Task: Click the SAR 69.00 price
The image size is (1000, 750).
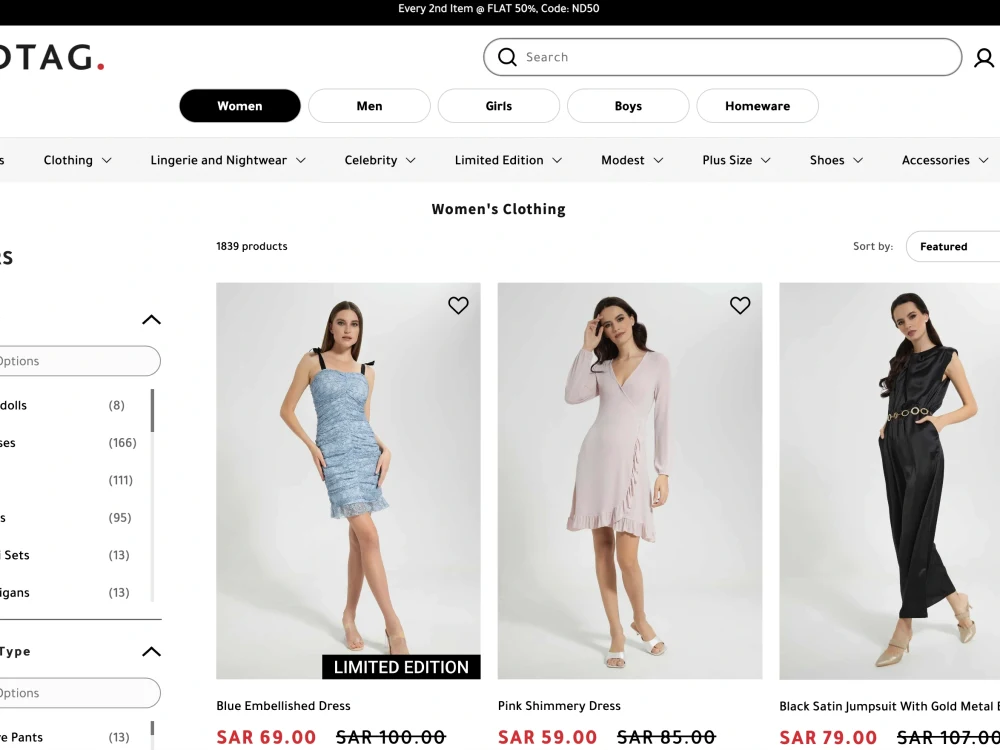Action: 266,737
